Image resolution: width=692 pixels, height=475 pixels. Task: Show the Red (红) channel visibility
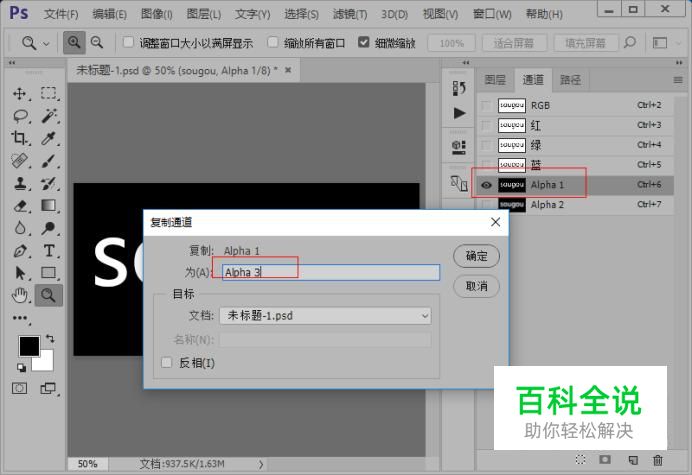point(486,125)
